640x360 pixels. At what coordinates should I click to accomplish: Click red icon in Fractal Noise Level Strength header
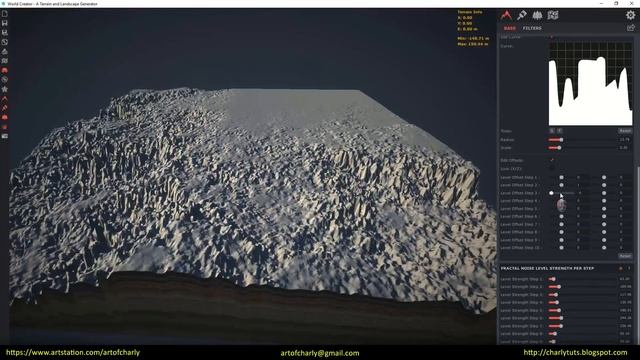click(x=621, y=268)
